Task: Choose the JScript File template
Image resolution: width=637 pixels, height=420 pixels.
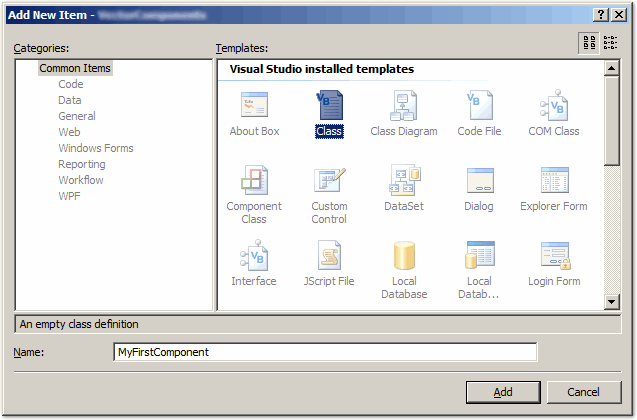Action: click(329, 256)
